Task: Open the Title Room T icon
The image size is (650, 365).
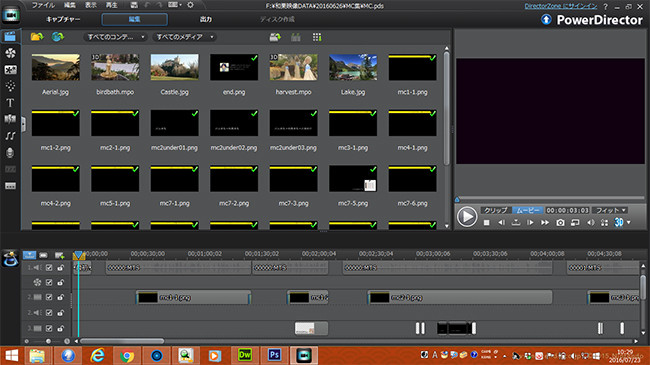Action: pos(10,102)
